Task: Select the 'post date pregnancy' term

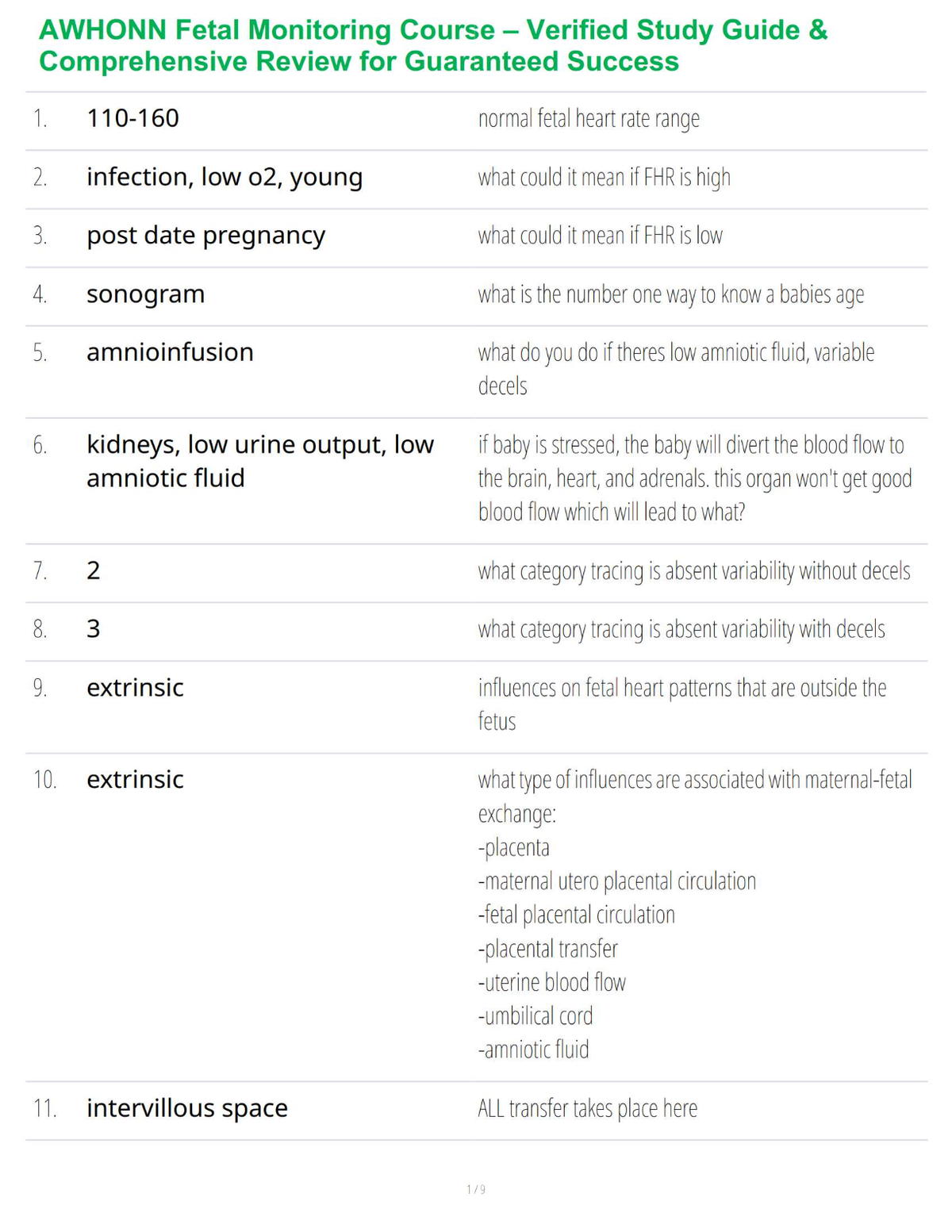Action: pos(205,236)
